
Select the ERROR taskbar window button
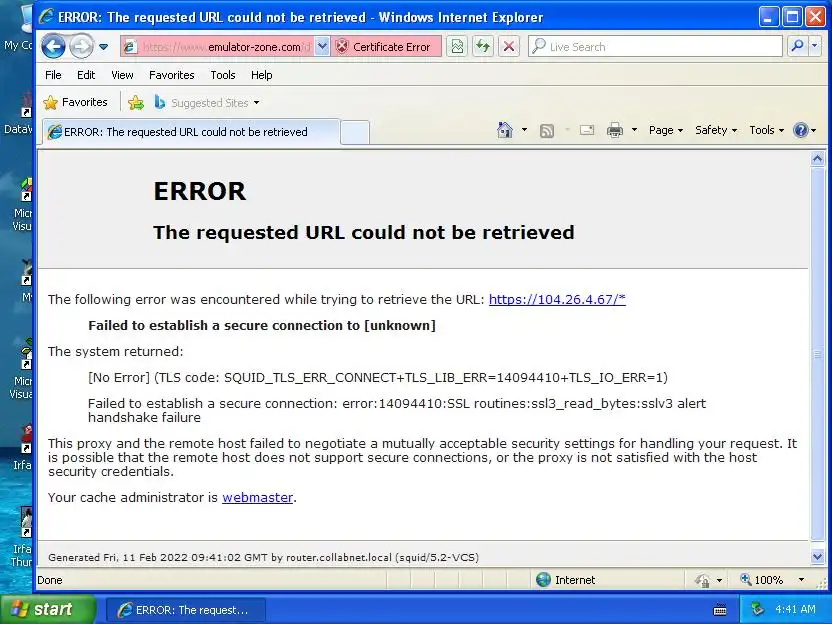click(186, 610)
